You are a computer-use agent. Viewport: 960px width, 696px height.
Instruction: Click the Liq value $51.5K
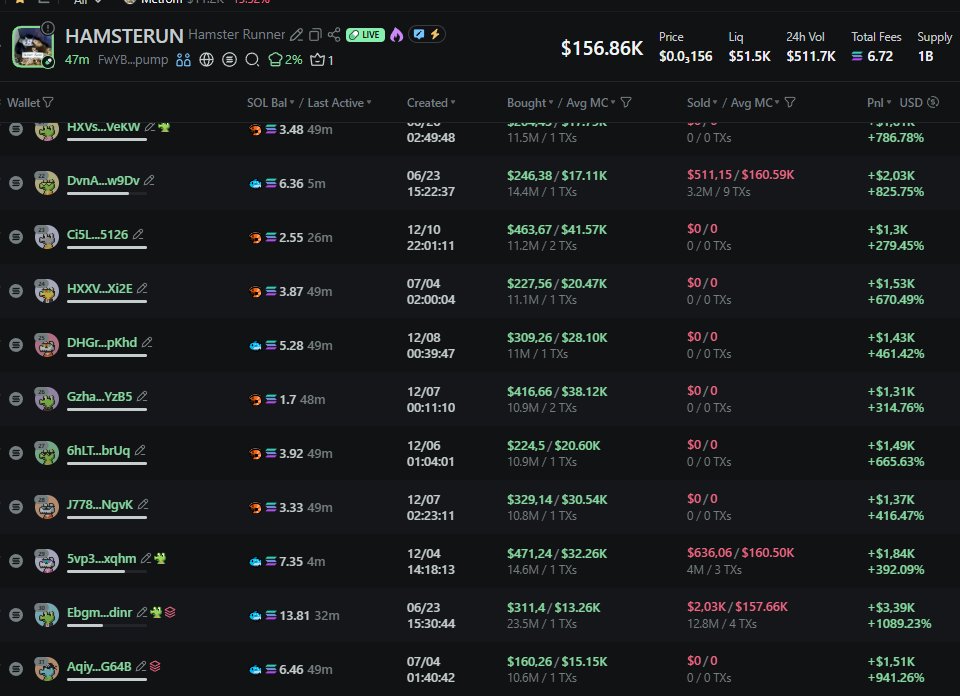(749, 56)
